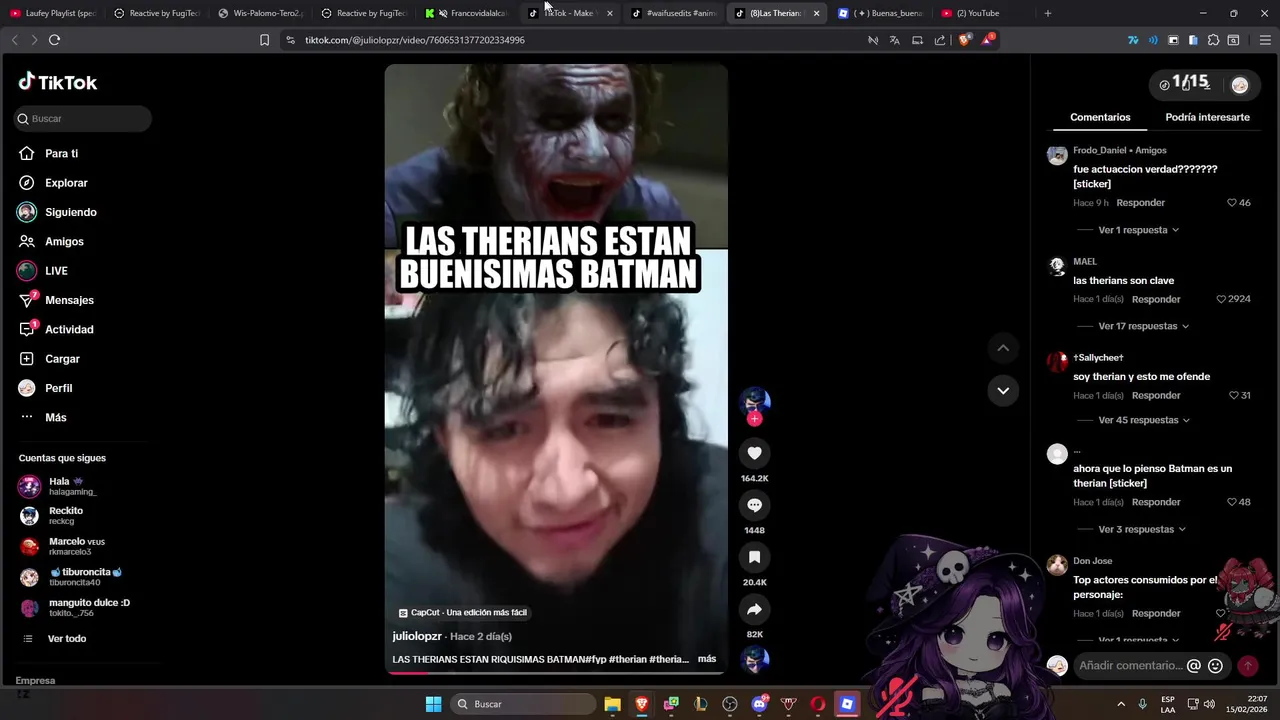This screenshot has height=720, width=1280.
Task: Expand Ver 3 respuestas replies
Action: tap(1142, 529)
